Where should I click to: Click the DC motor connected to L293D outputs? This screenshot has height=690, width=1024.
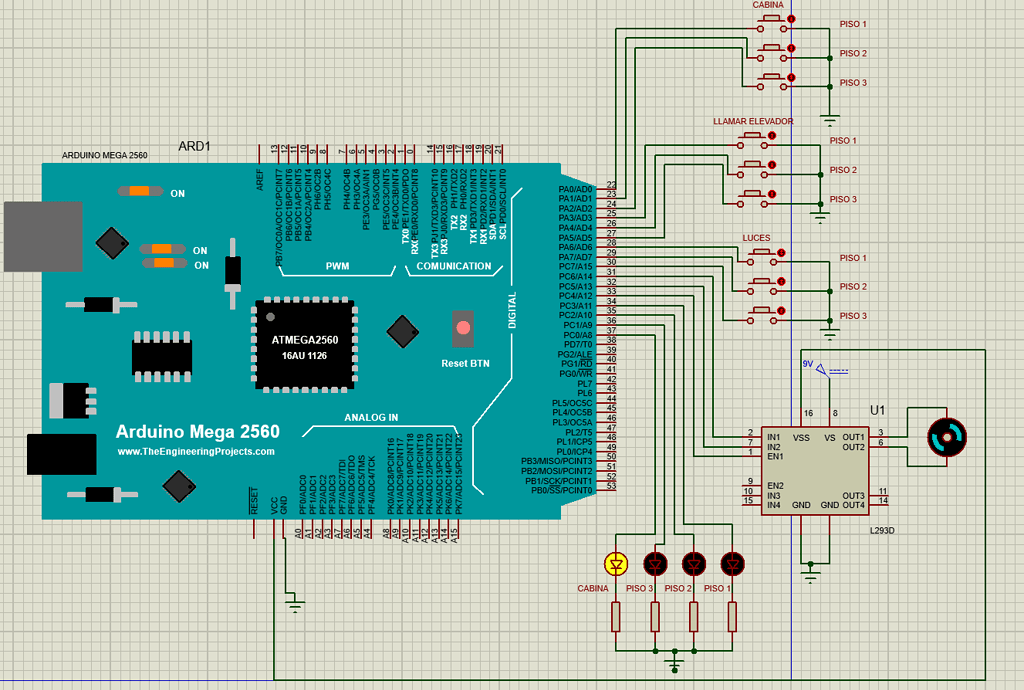pos(945,437)
